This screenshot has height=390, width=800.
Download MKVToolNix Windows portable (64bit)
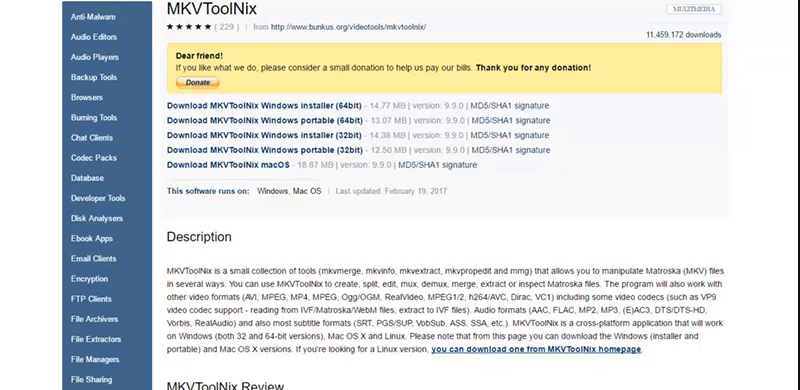[265, 120]
